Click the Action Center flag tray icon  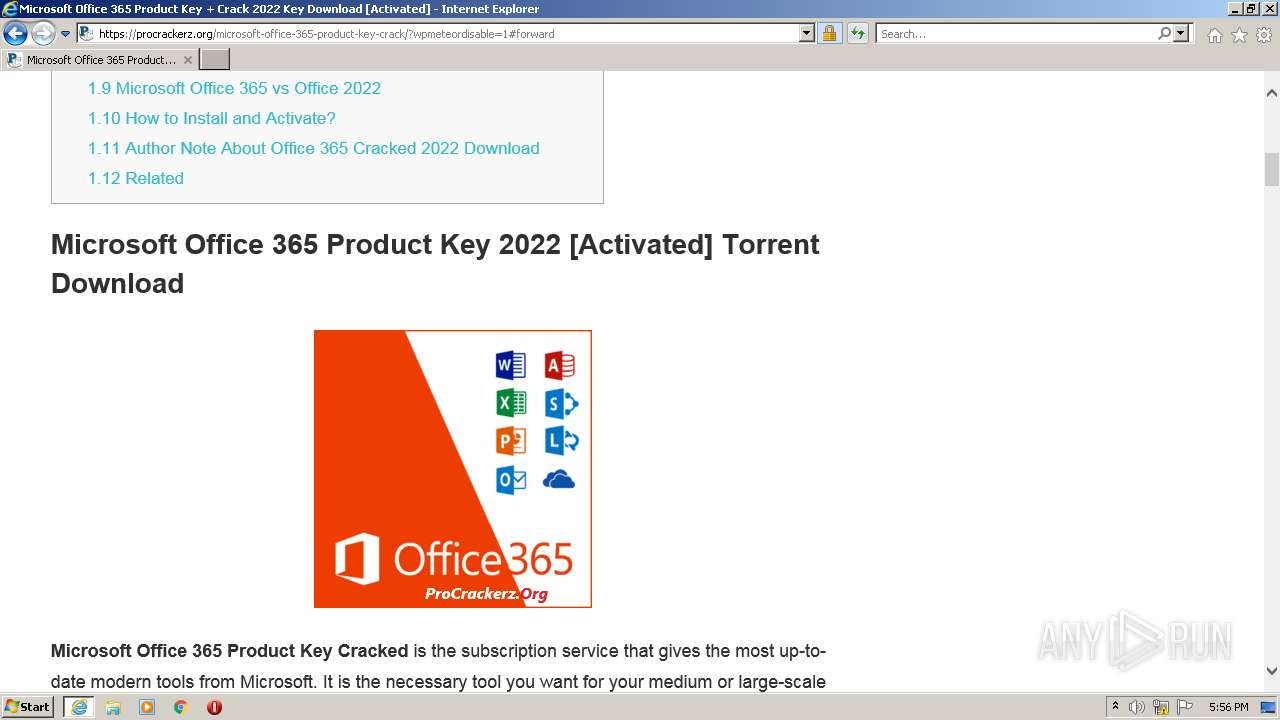click(1185, 707)
